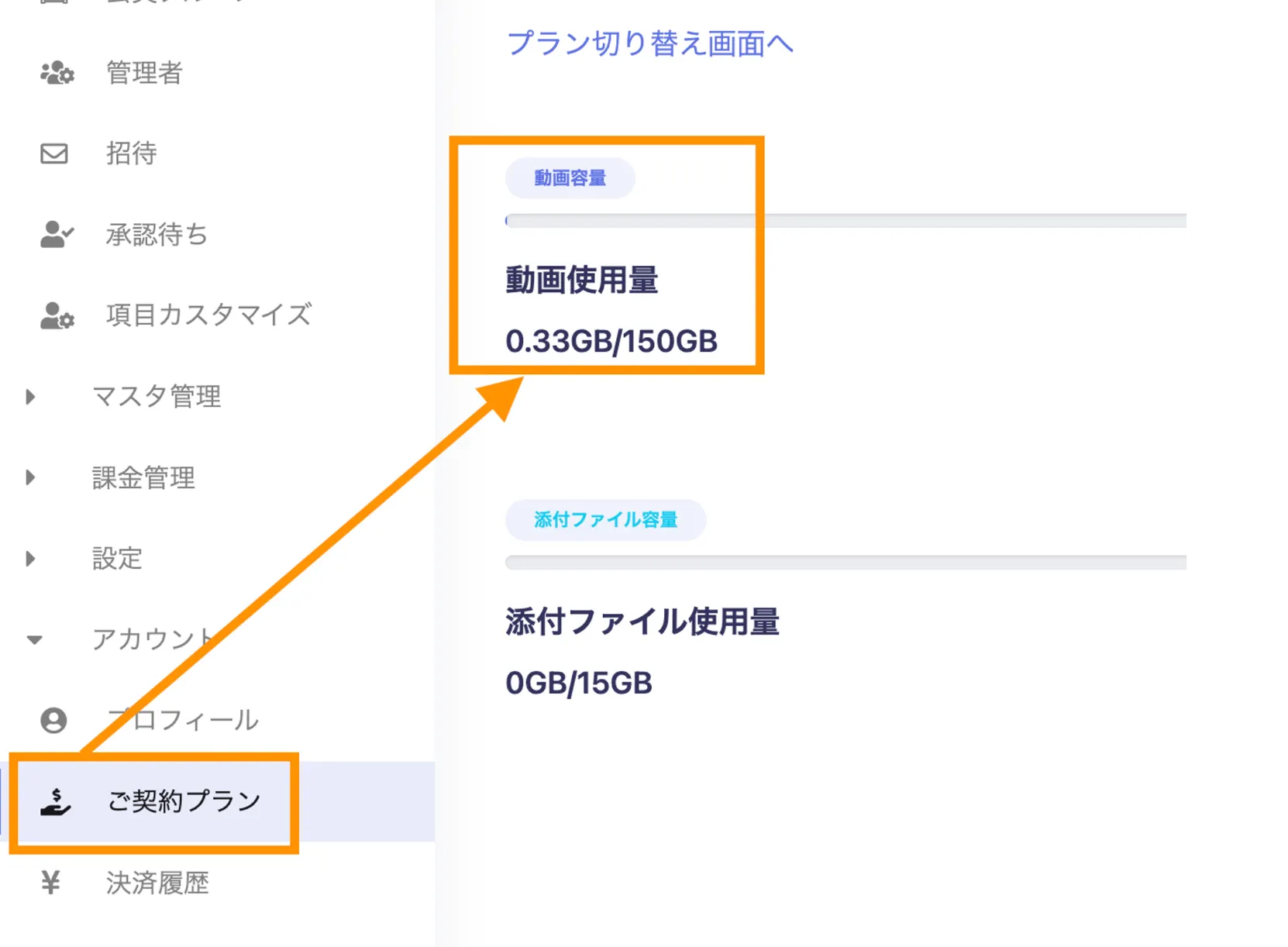Click the 決済履歴 yen icon

51,882
